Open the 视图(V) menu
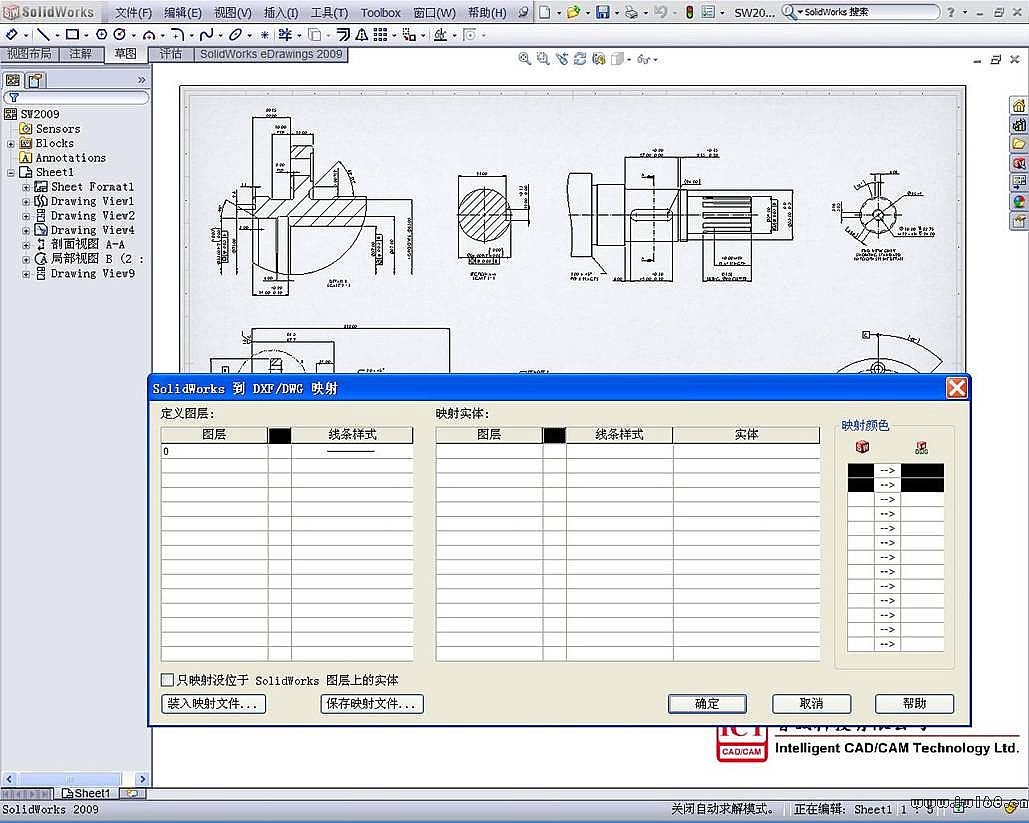Image resolution: width=1029 pixels, height=823 pixels. tap(232, 12)
